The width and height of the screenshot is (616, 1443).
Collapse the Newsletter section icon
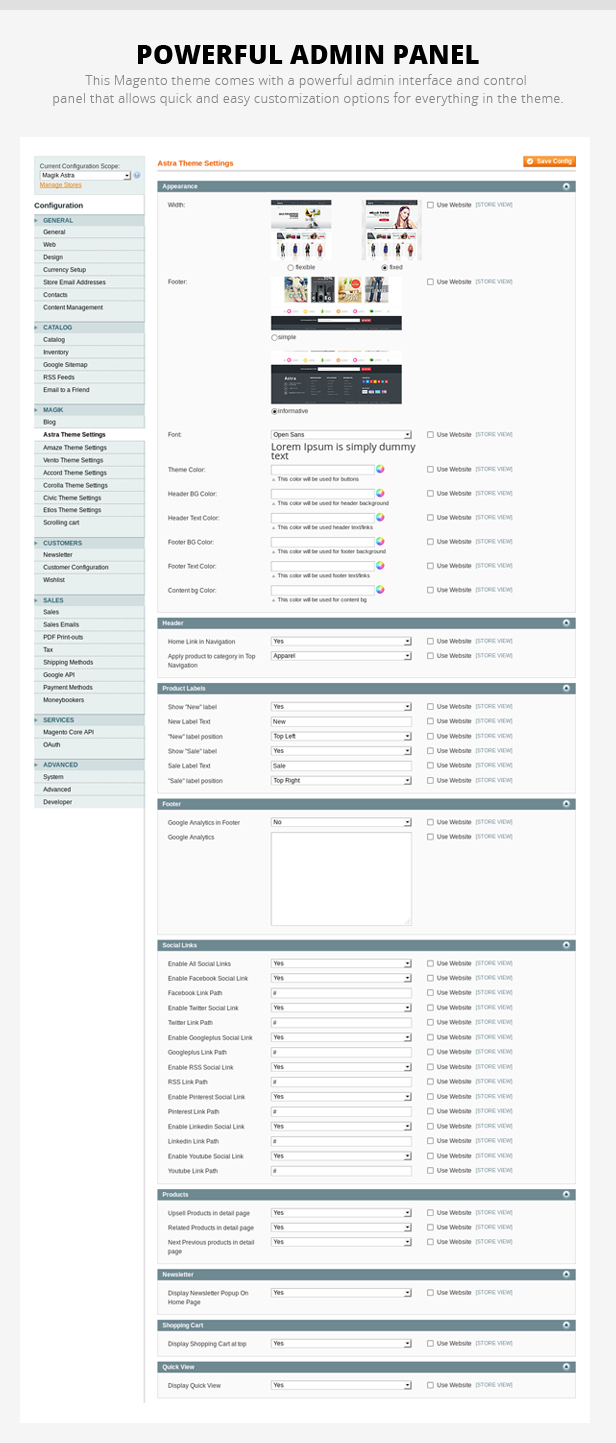567,1274
